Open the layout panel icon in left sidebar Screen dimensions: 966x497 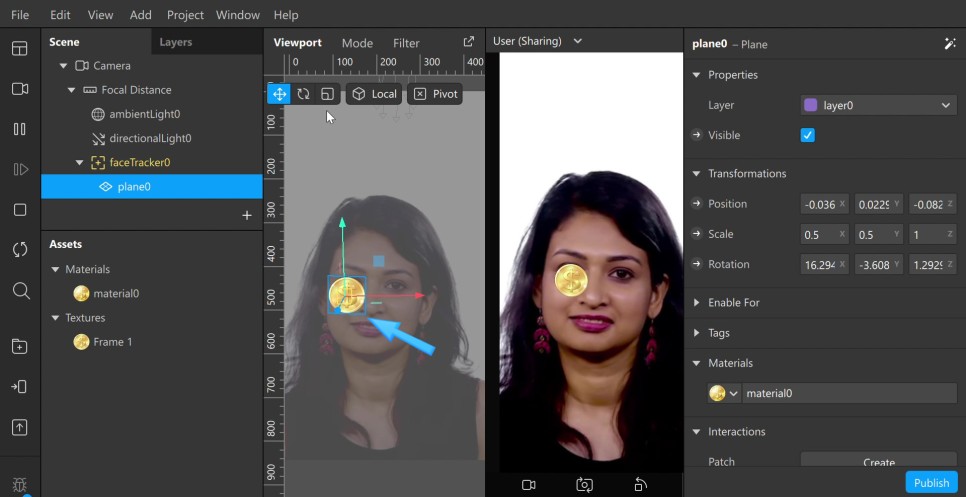coord(20,49)
